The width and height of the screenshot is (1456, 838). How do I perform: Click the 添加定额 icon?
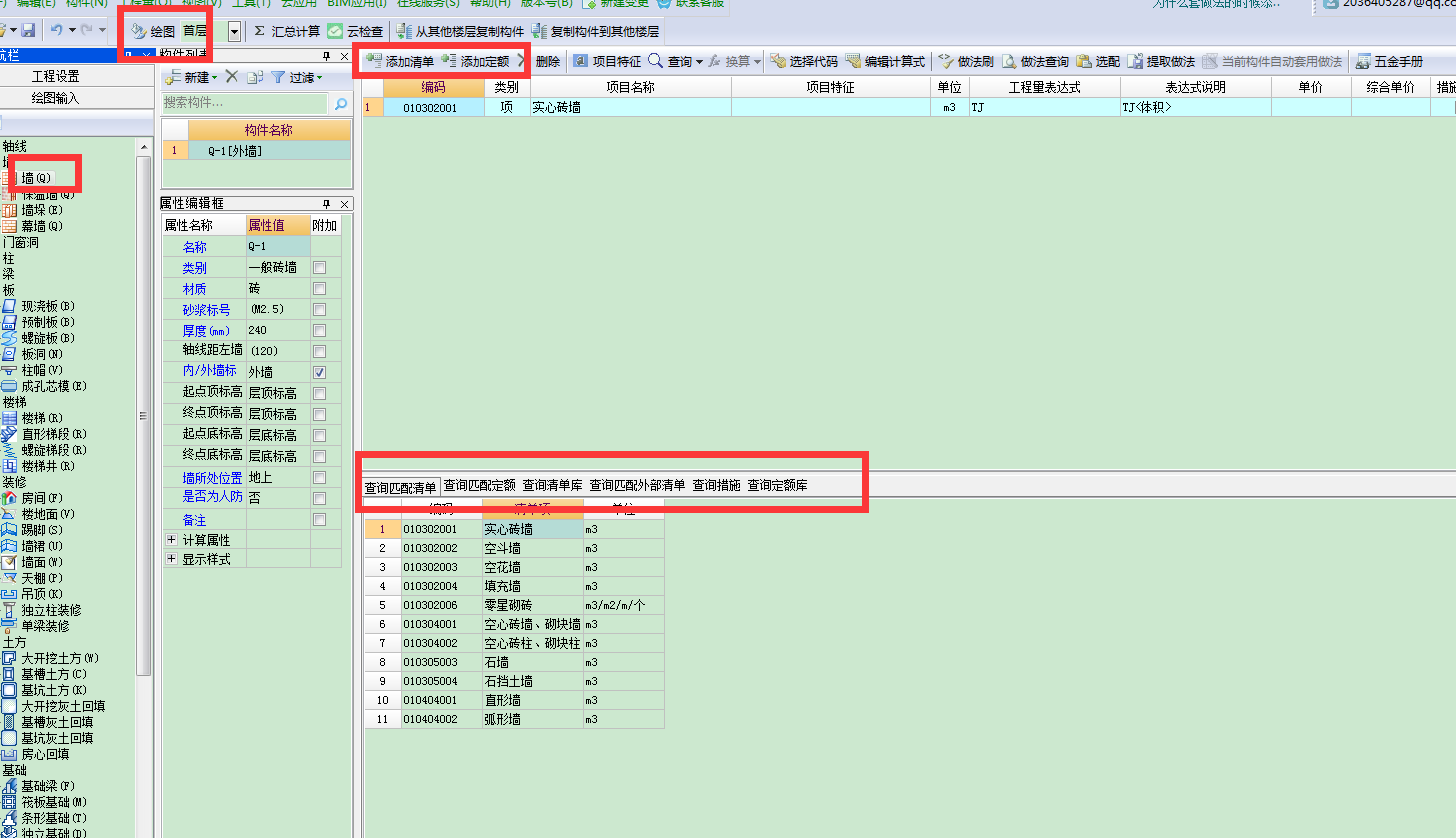coord(450,61)
